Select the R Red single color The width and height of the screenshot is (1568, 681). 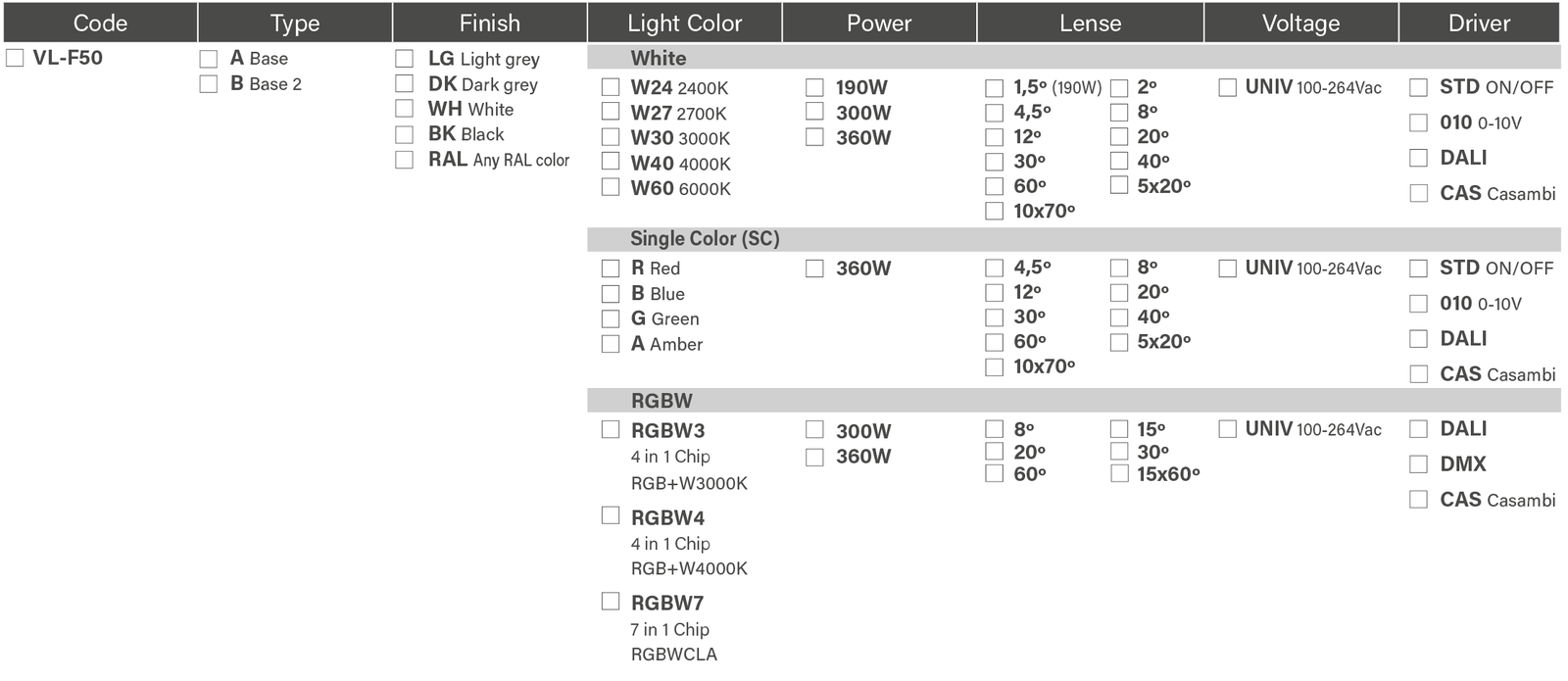click(x=611, y=268)
